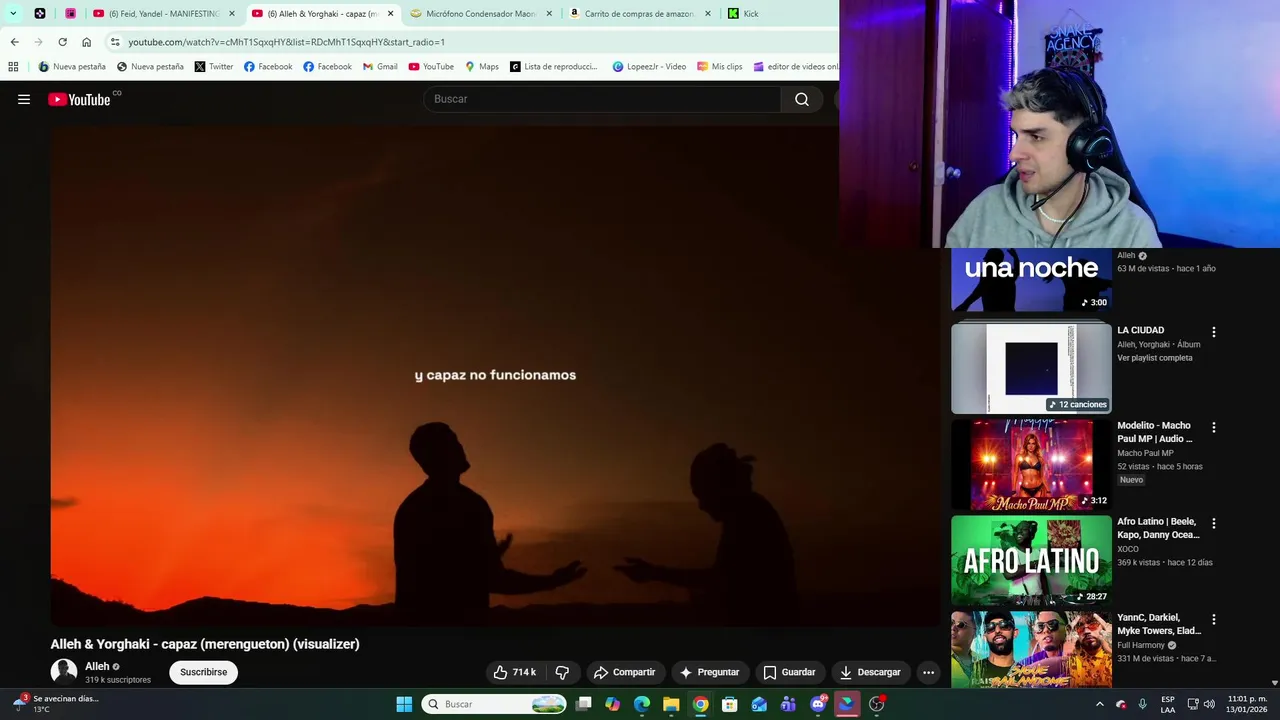Open File Explorer from taskbar
Viewport: 1280px width, 720px height.
tap(671, 704)
